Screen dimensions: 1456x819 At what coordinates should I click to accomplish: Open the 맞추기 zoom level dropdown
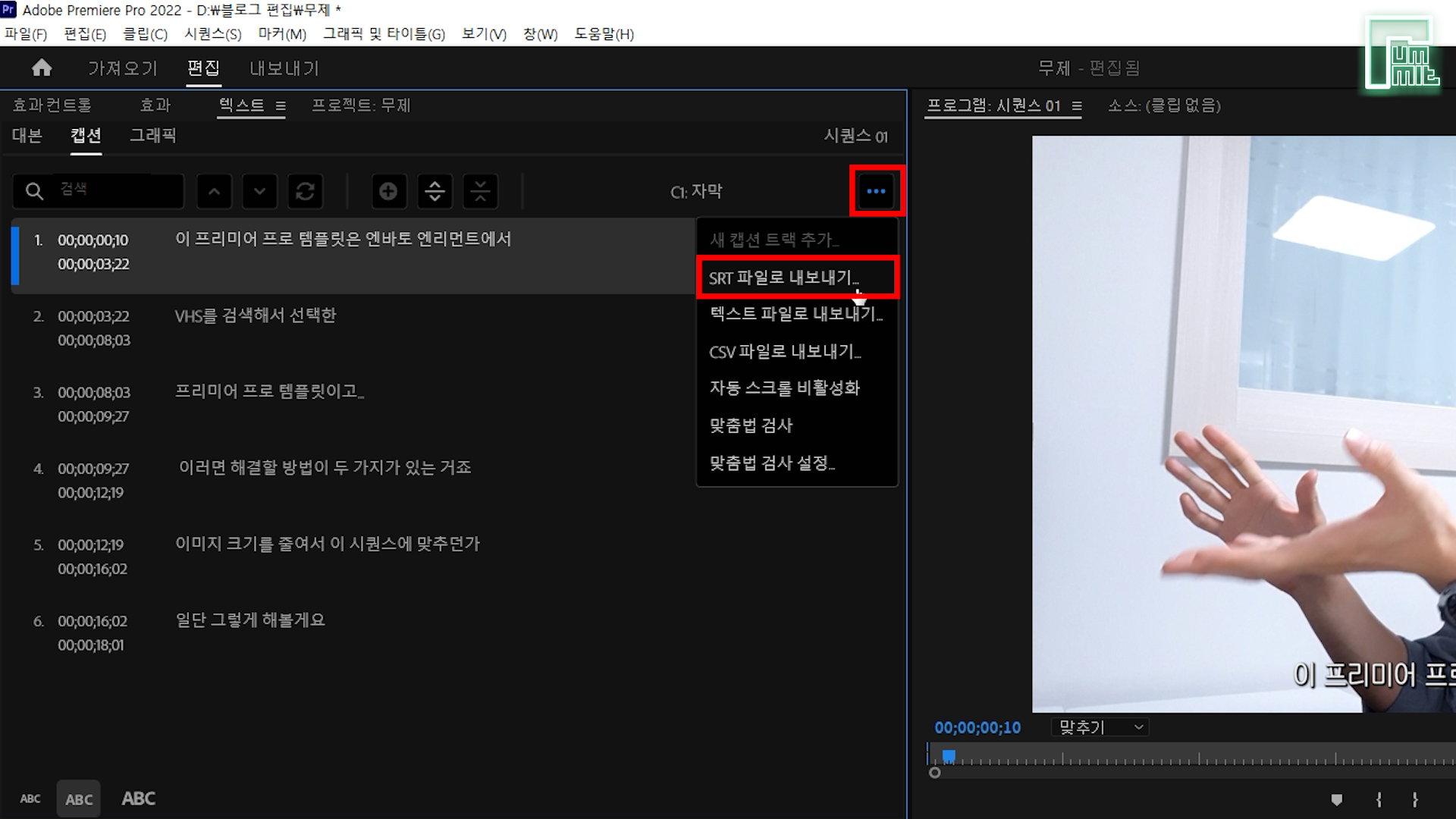(x=1100, y=727)
